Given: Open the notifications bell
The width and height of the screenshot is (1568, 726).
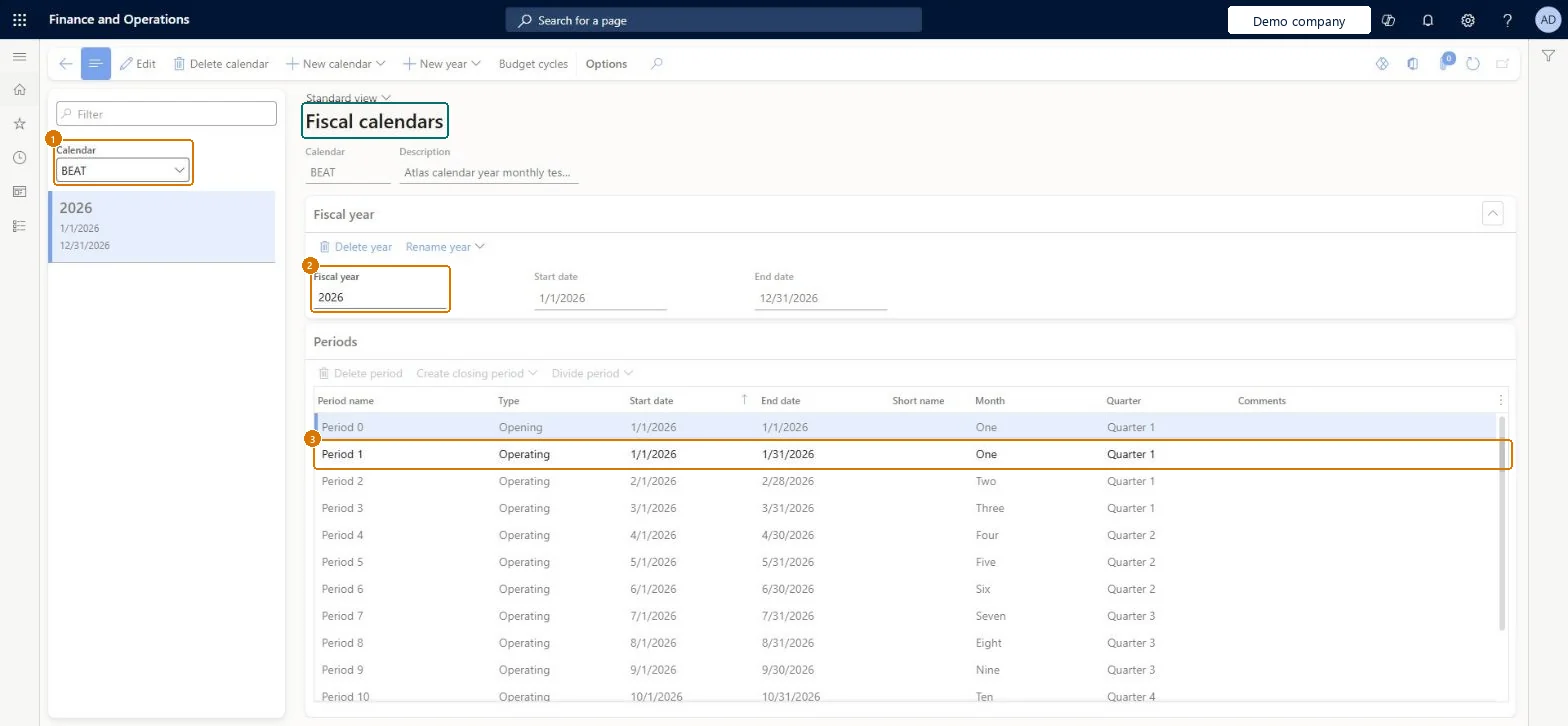Looking at the screenshot, I should pyautogui.click(x=1428, y=20).
